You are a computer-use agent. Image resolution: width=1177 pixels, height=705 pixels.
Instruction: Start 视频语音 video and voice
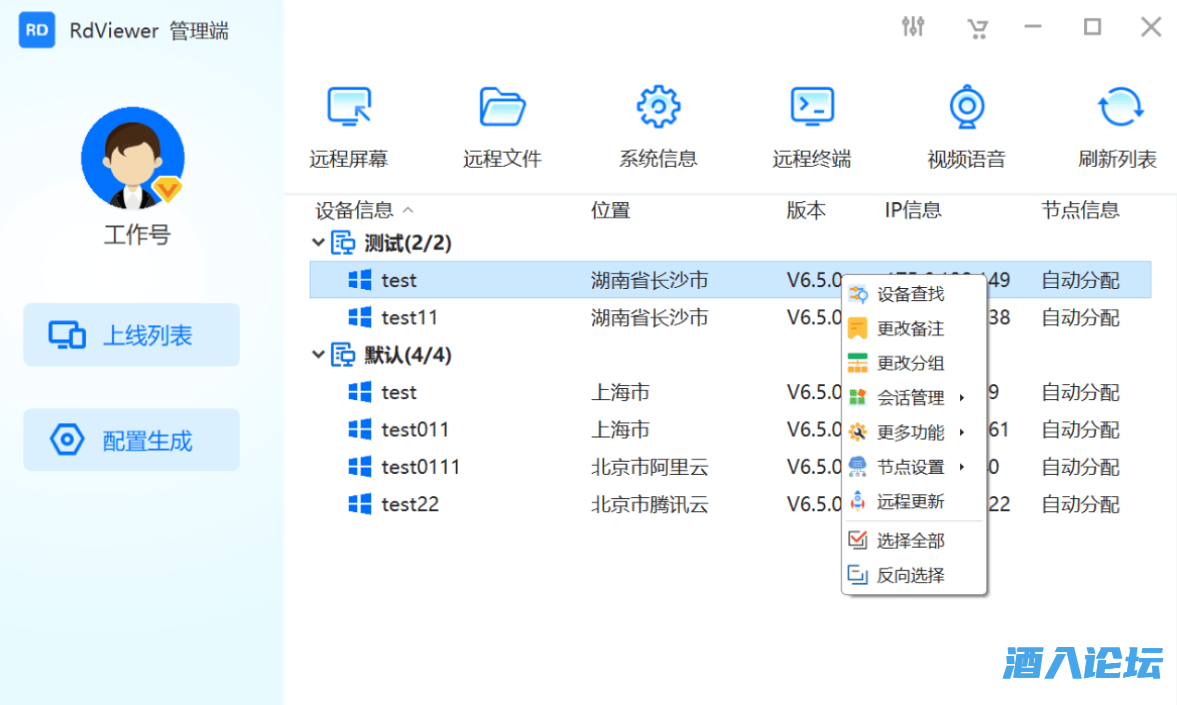(x=966, y=126)
